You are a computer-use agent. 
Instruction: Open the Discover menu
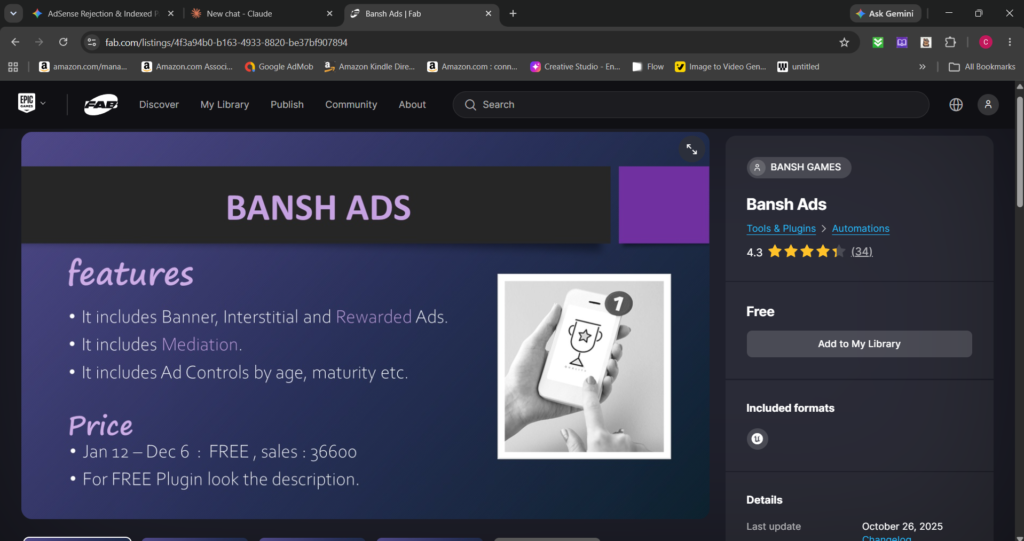[x=159, y=105]
